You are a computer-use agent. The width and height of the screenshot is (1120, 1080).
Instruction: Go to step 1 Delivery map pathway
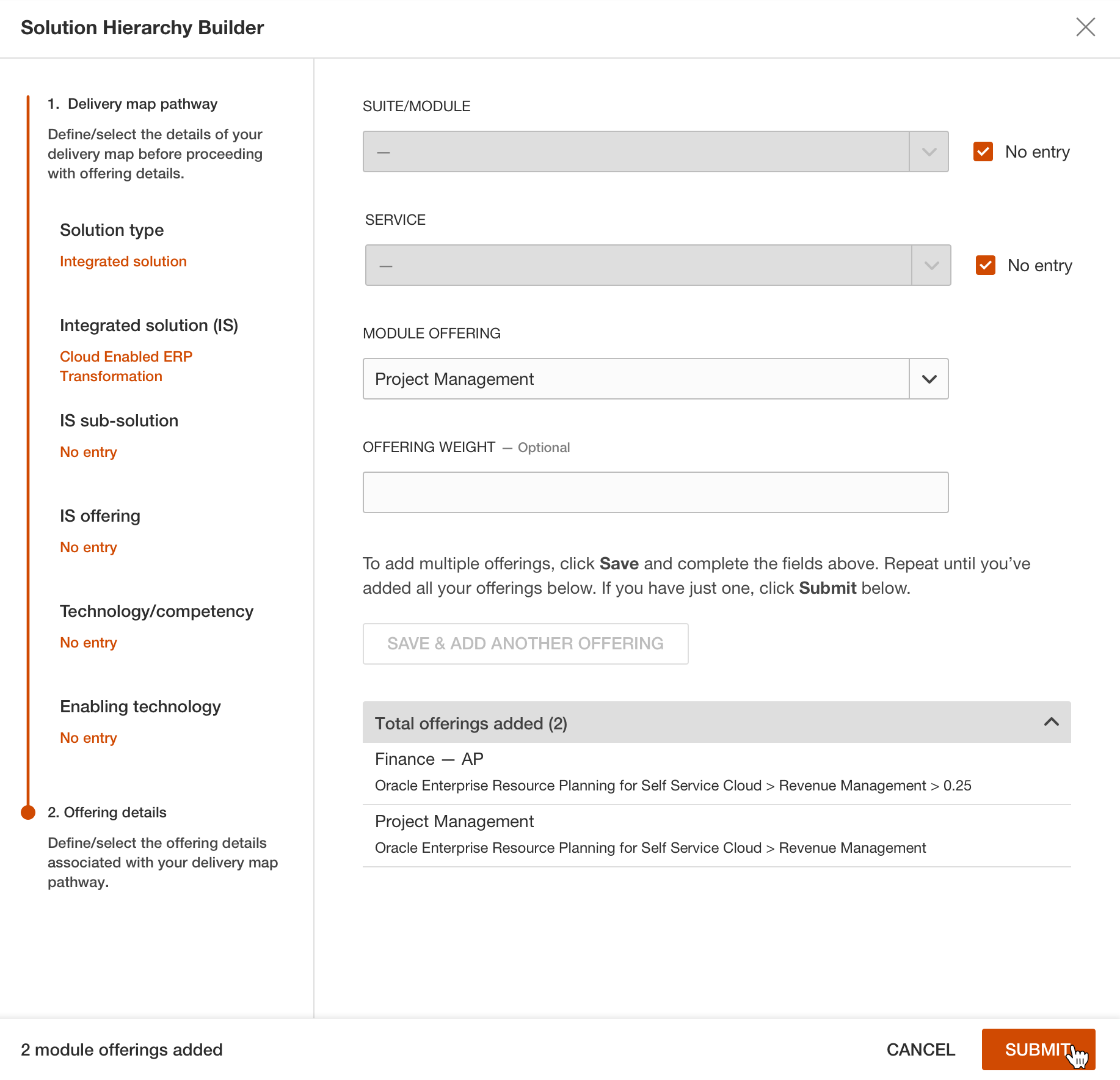[133, 104]
